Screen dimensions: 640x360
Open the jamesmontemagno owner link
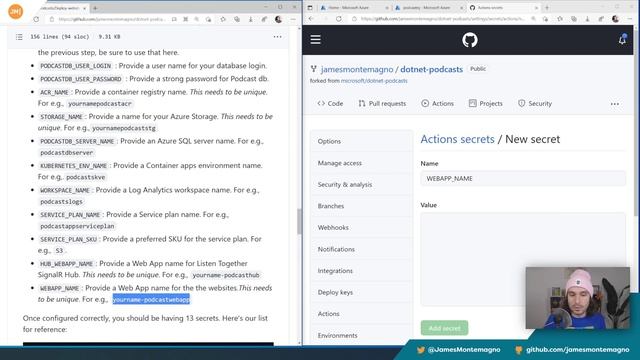357,69
